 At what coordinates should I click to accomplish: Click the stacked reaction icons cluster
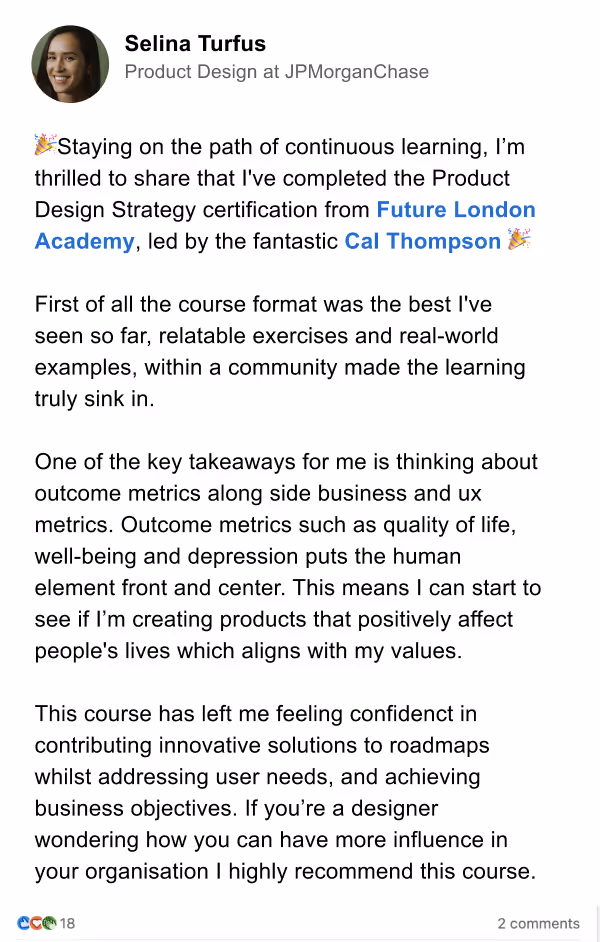(x=36, y=922)
